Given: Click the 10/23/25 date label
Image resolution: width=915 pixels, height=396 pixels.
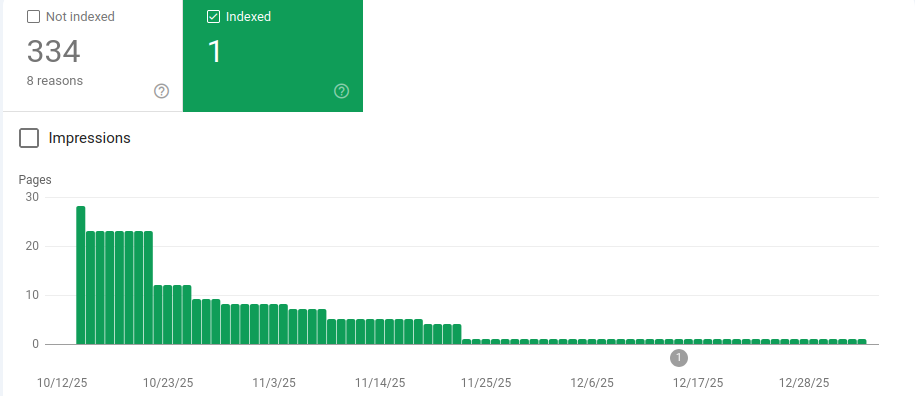Looking at the screenshot, I should click(168, 383).
